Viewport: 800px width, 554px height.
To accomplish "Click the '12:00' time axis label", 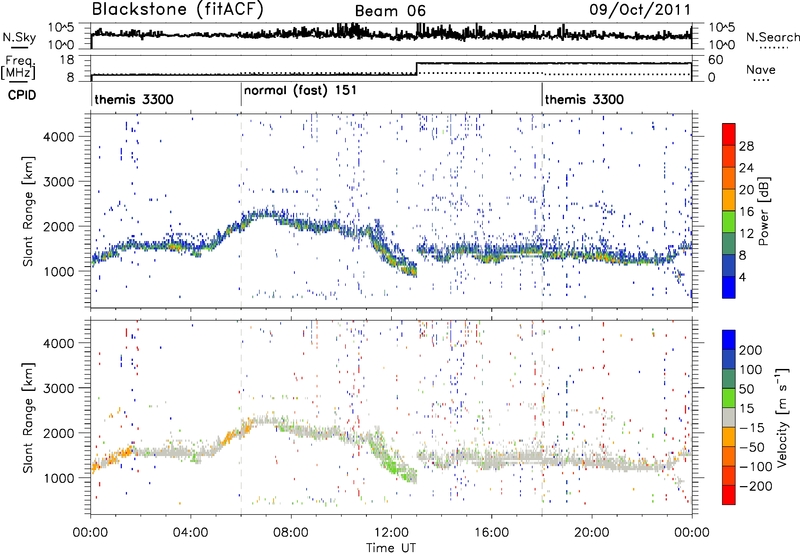I will pyautogui.click(x=391, y=533).
